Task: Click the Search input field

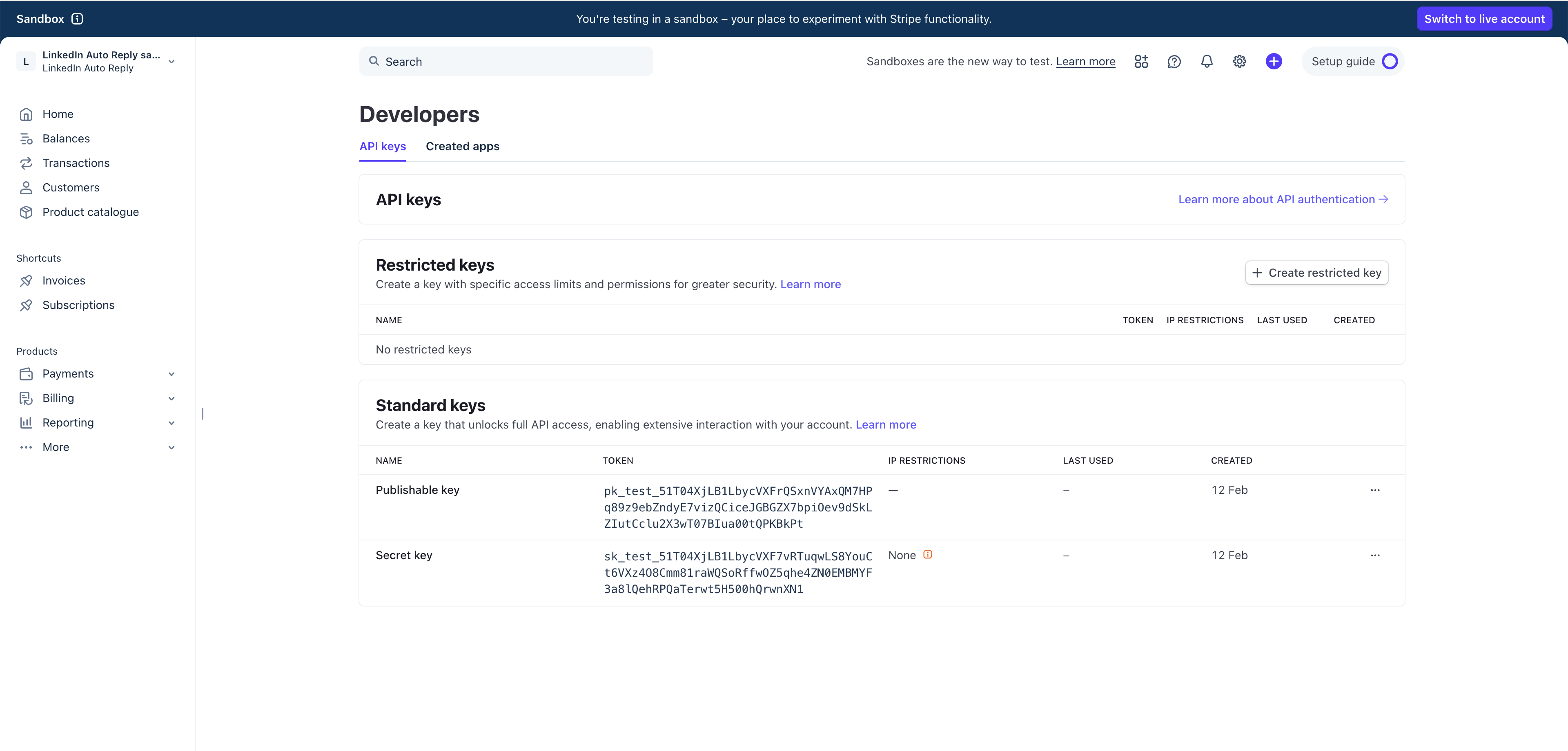Action: 505,62
